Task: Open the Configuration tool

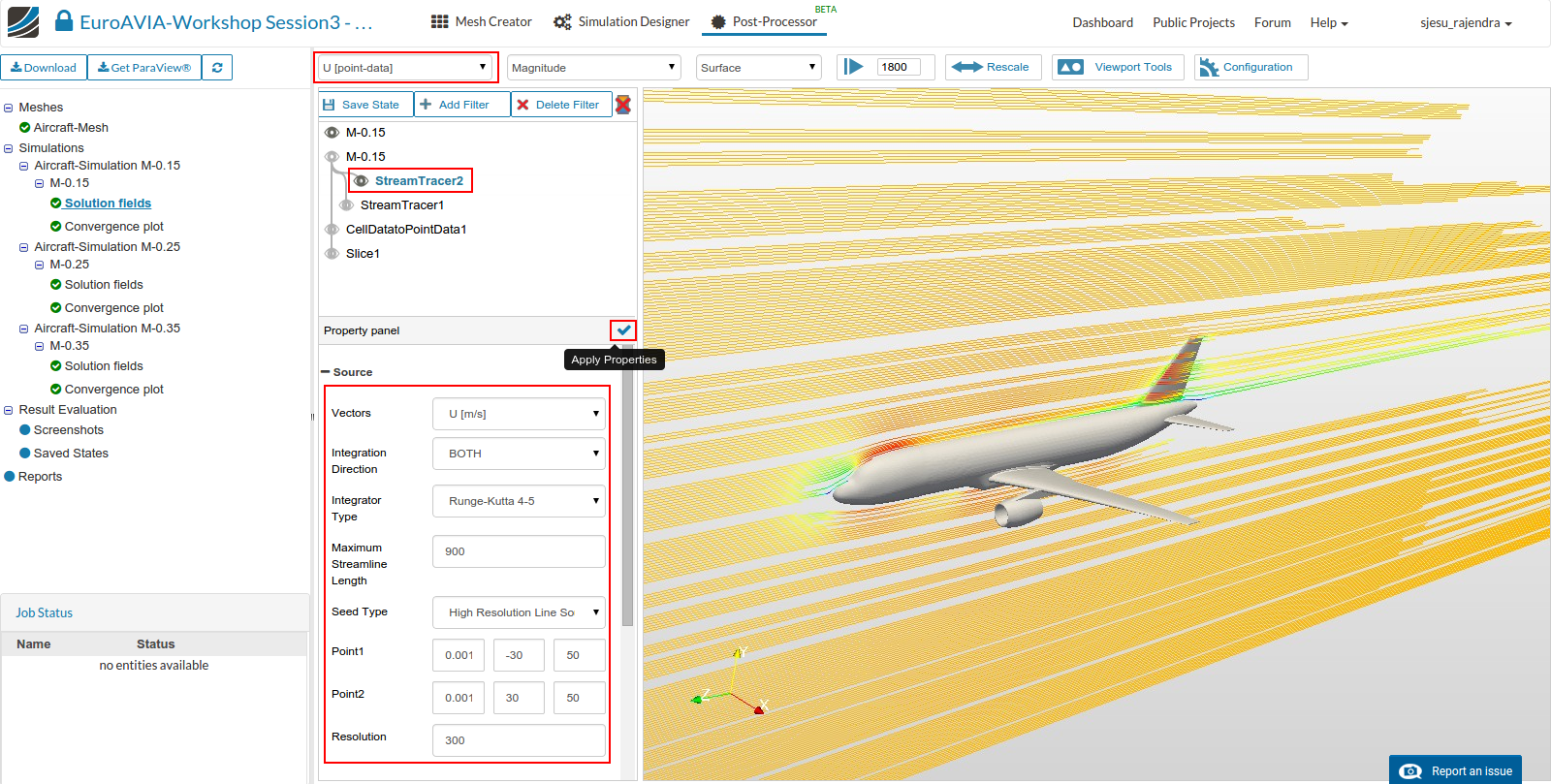Action: tap(1250, 67)
